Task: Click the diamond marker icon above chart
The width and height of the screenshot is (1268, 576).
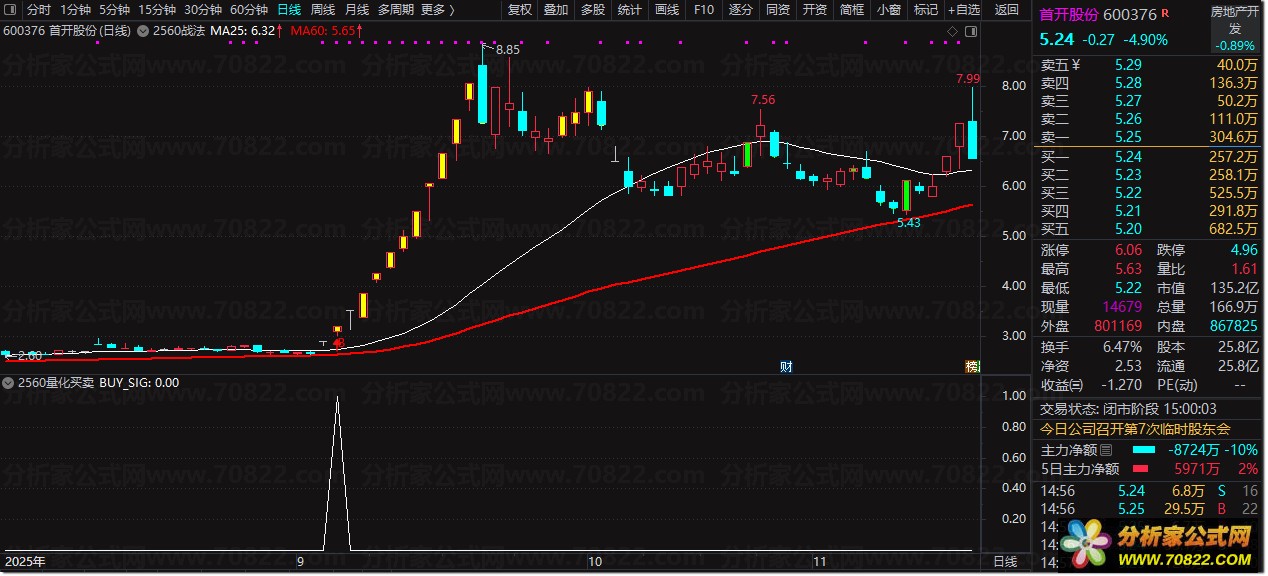Action: coord(953,32)
